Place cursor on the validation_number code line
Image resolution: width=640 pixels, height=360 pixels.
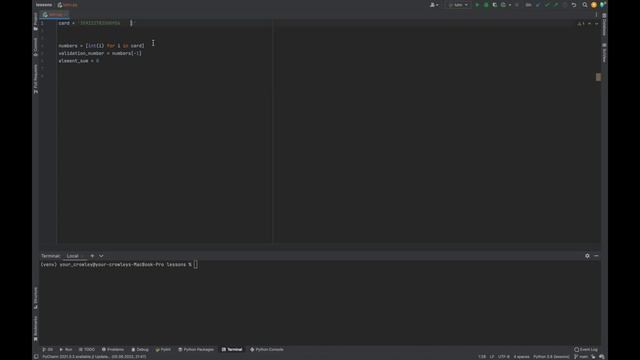click(100, 53)
